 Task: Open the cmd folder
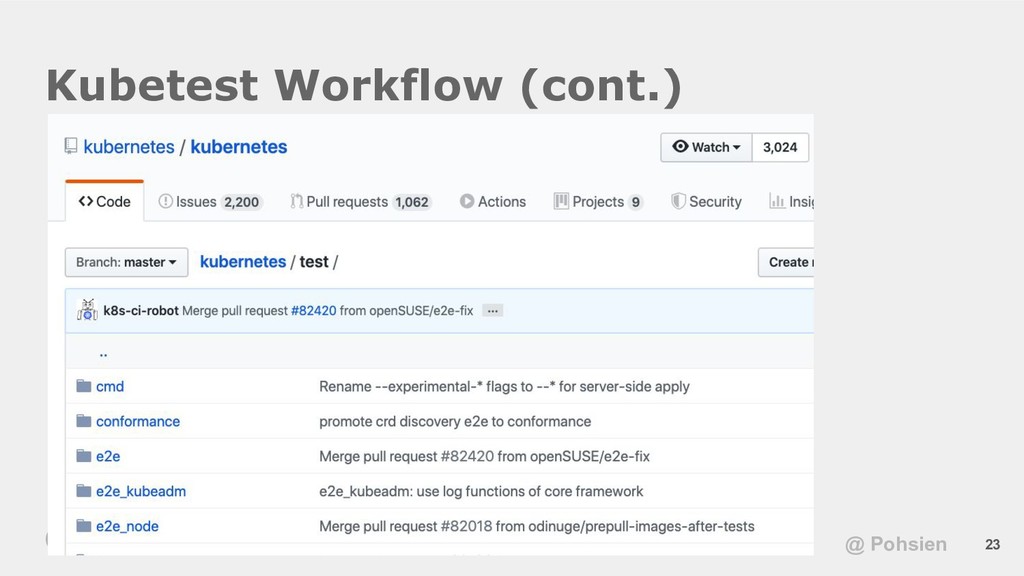110,386
